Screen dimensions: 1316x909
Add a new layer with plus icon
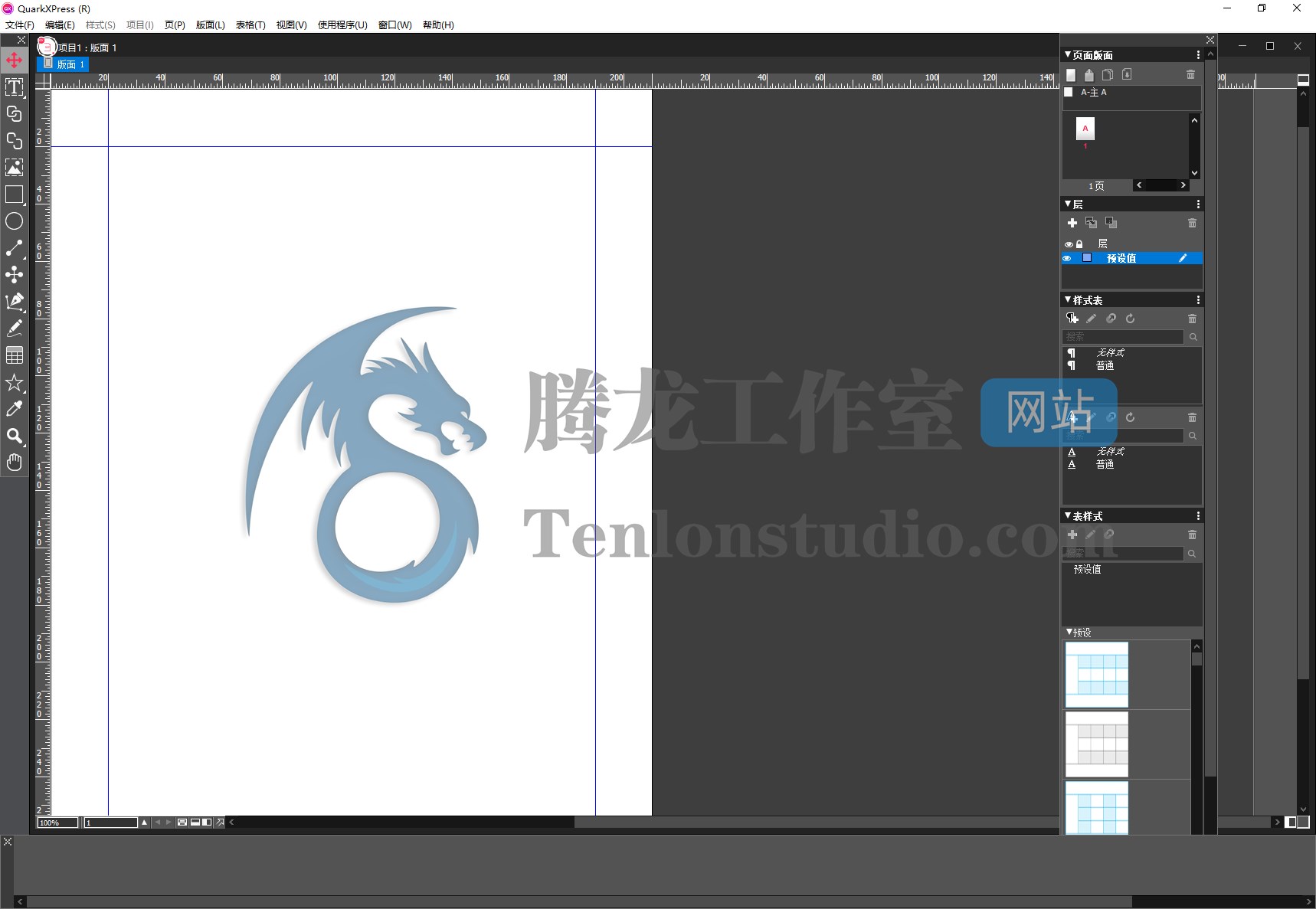coord(1072,223)
